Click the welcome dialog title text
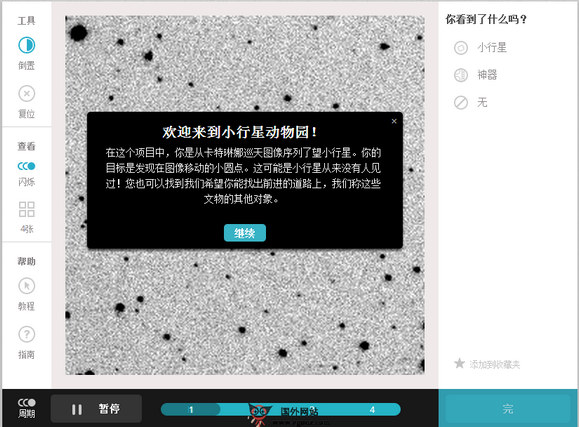579x427 pixels. [x=240, y=132]
